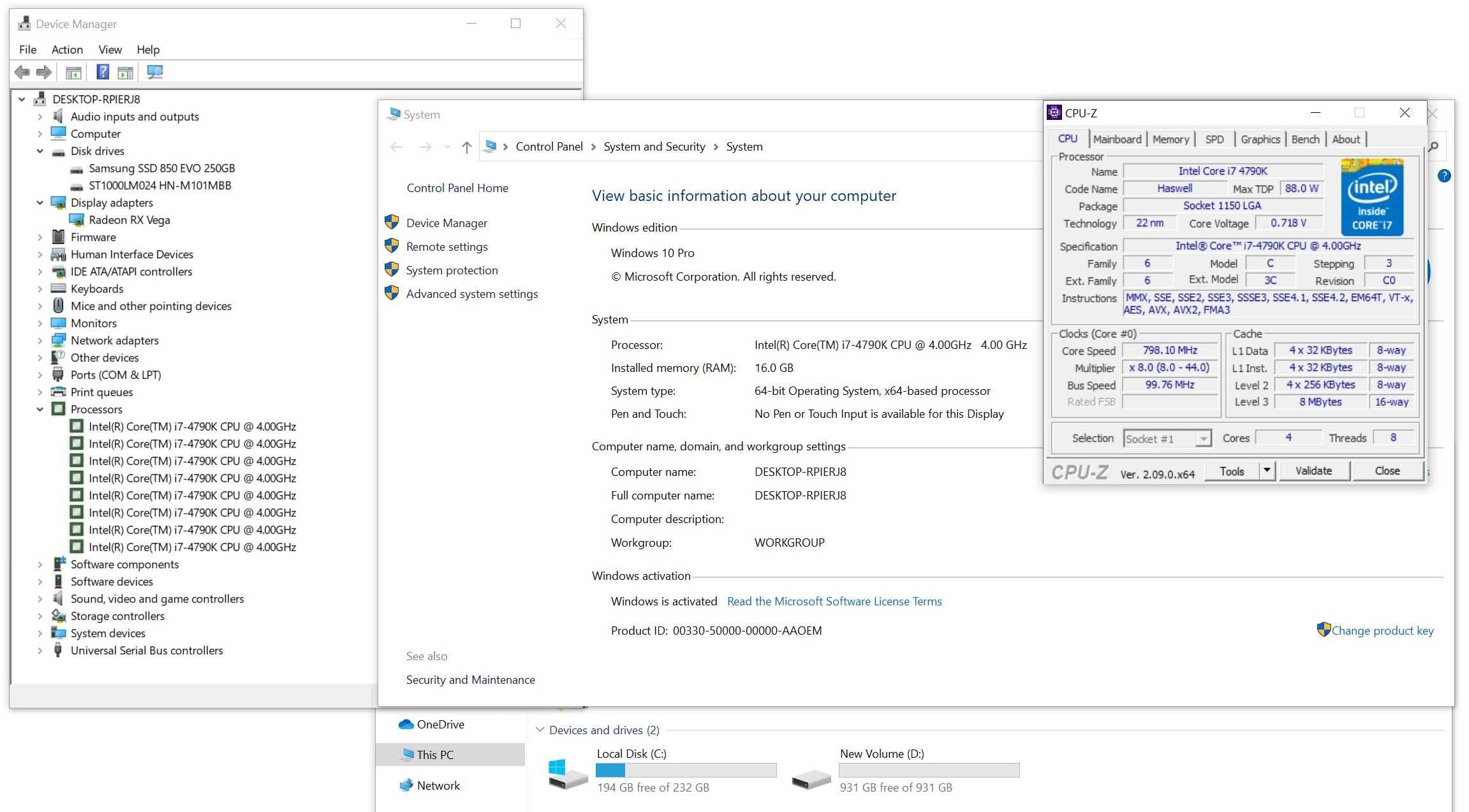Click the Firmware category icon
Screen dimensions: 1469x812
coord(58,237)
